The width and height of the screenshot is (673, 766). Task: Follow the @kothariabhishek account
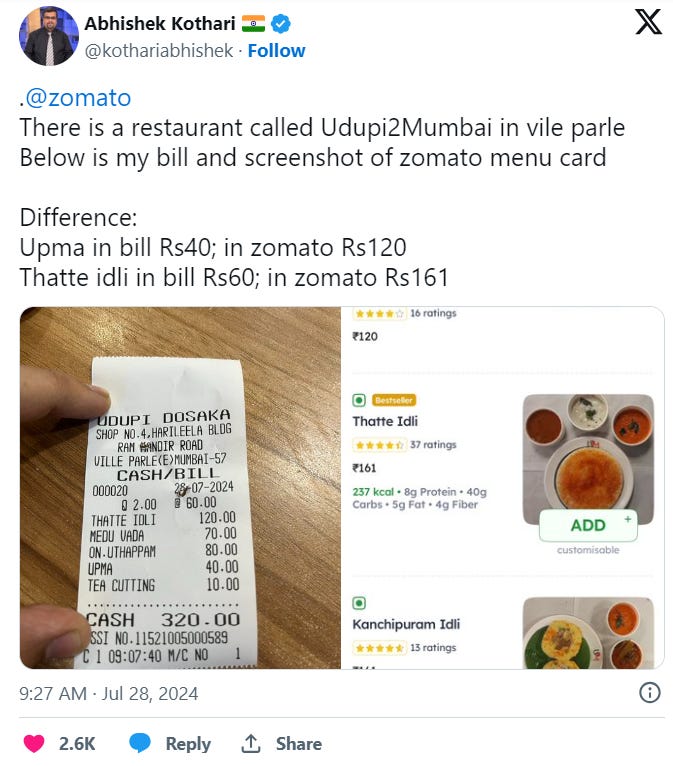coord(276,51)
